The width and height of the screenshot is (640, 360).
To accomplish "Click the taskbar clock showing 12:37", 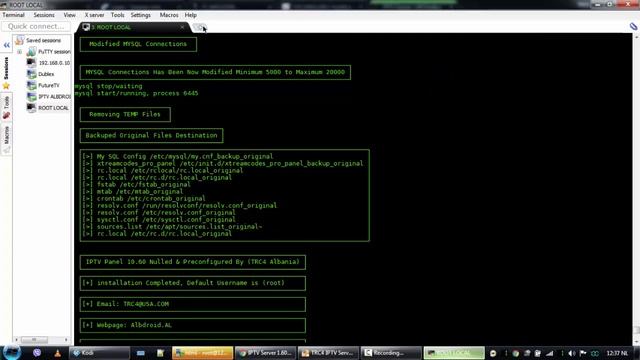I will click(617, 353).
